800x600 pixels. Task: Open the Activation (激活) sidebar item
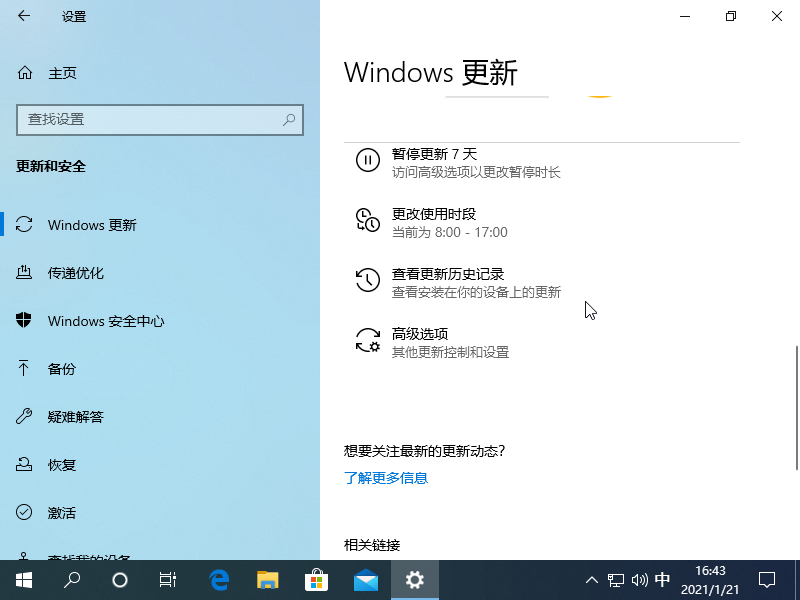[x=62, y=513]
